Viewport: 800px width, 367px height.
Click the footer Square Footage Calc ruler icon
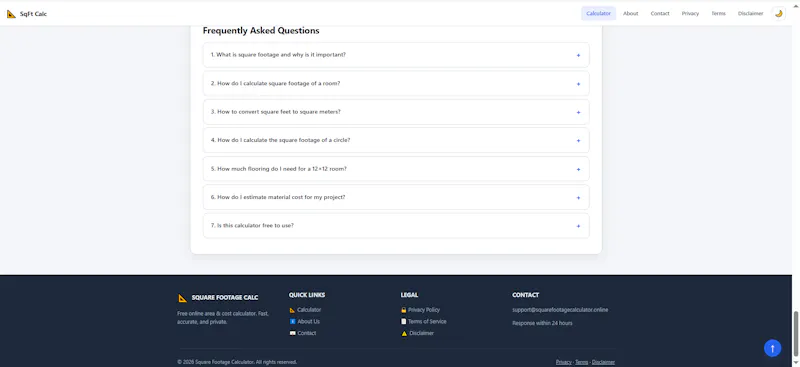(183, 298)
